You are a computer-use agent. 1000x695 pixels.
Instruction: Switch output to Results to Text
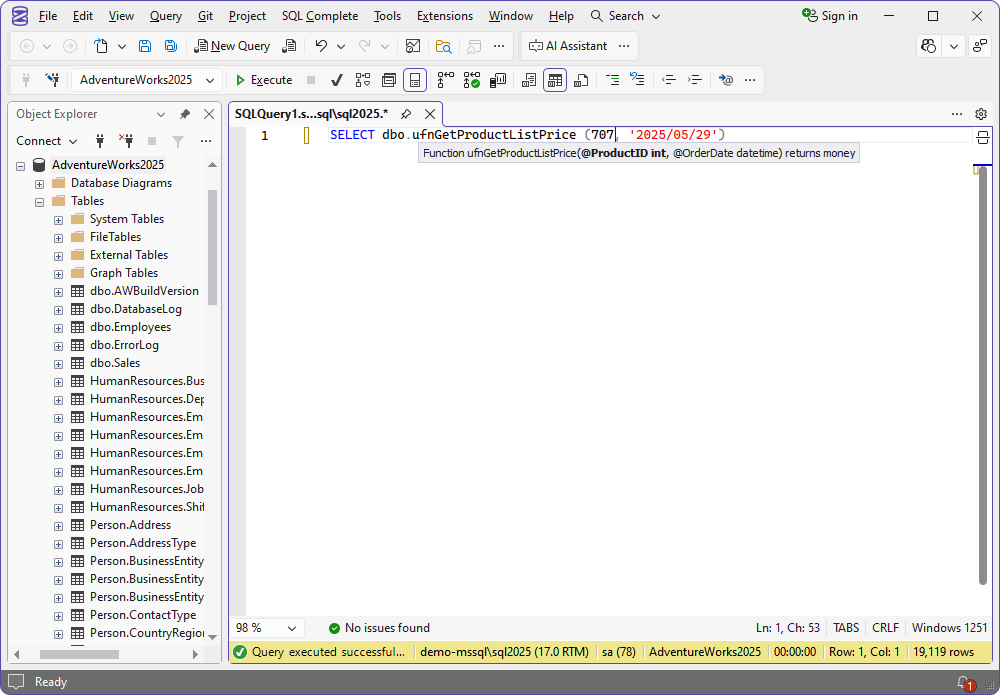[x=530, y=80]
